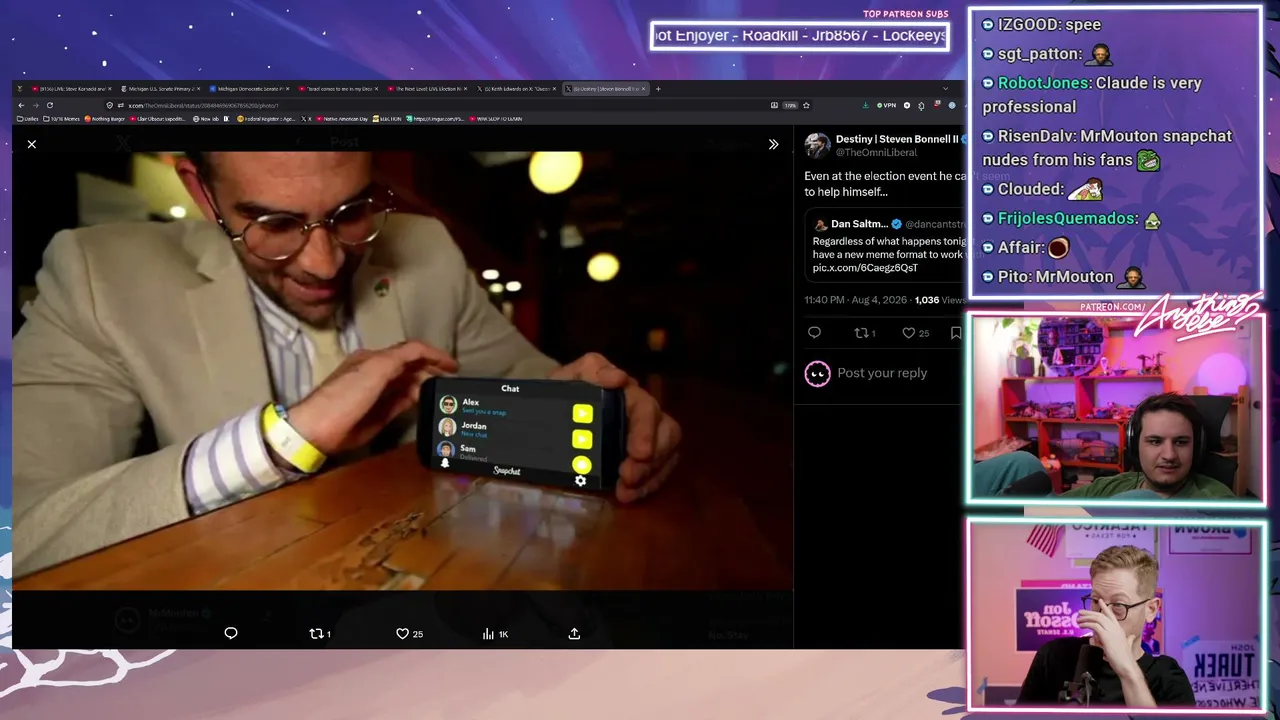This screenshot has height=720, width=1280.
Task: Open the Dailies bookmarks folder
Action: pos(28,119)
